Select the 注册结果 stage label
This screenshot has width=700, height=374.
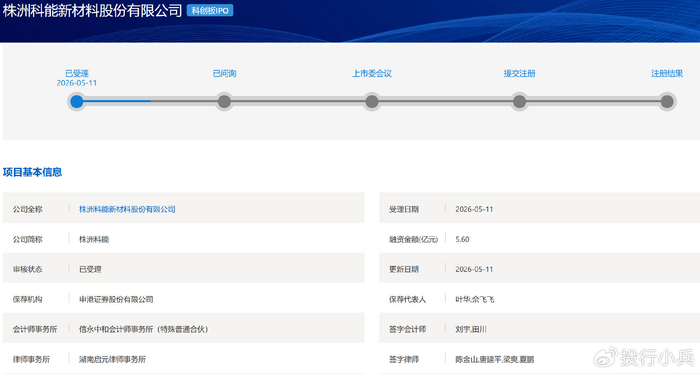click(667, 73)
